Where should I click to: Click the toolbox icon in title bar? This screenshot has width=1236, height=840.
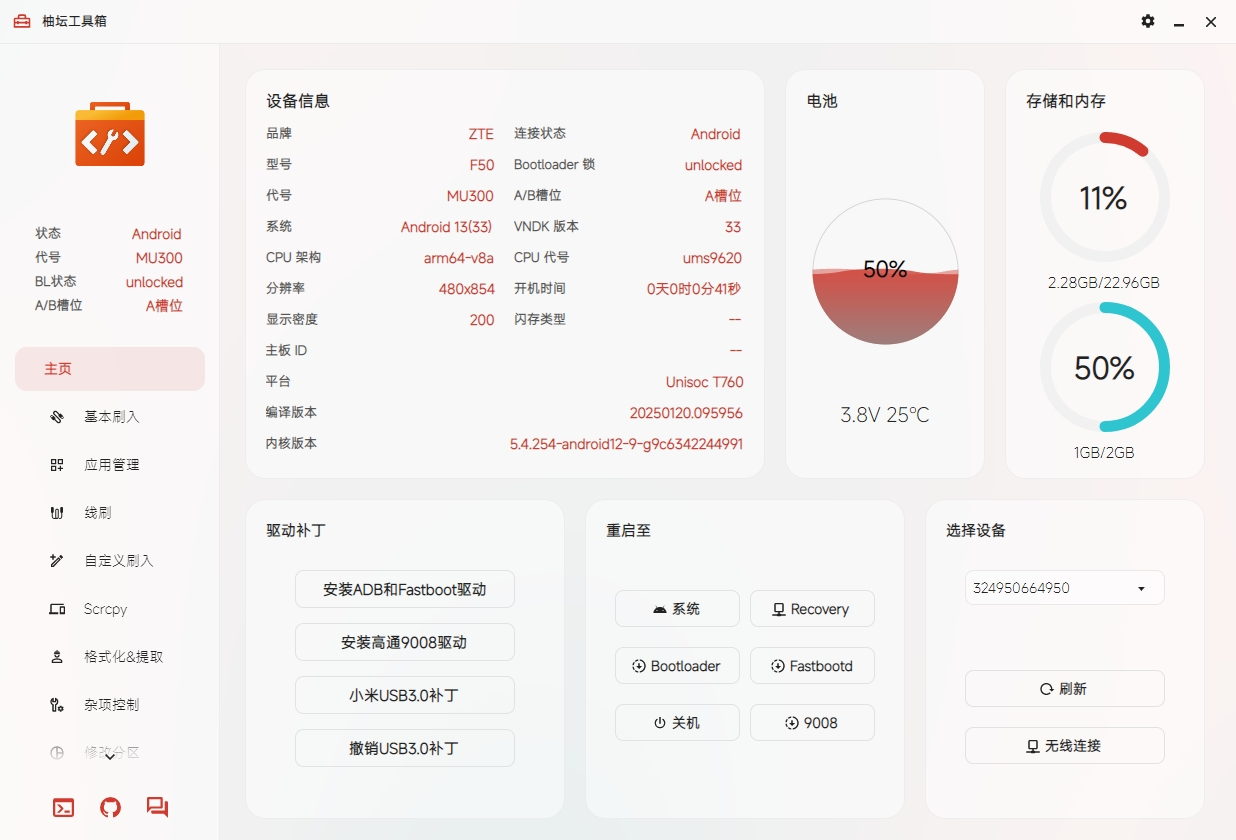(22, 21)
